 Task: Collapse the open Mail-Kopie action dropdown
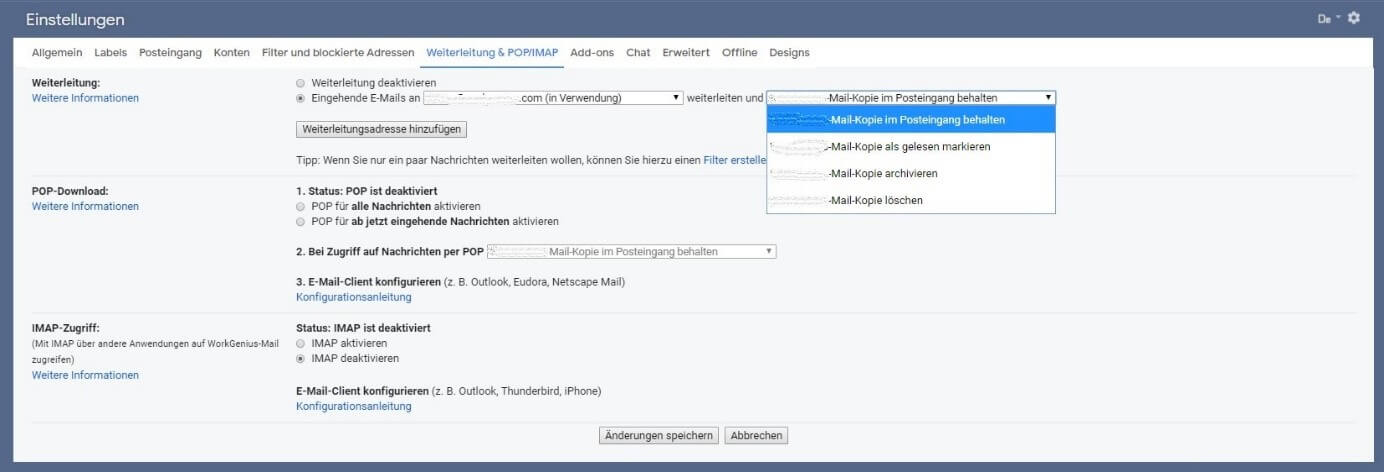click(x=911, y=98)
